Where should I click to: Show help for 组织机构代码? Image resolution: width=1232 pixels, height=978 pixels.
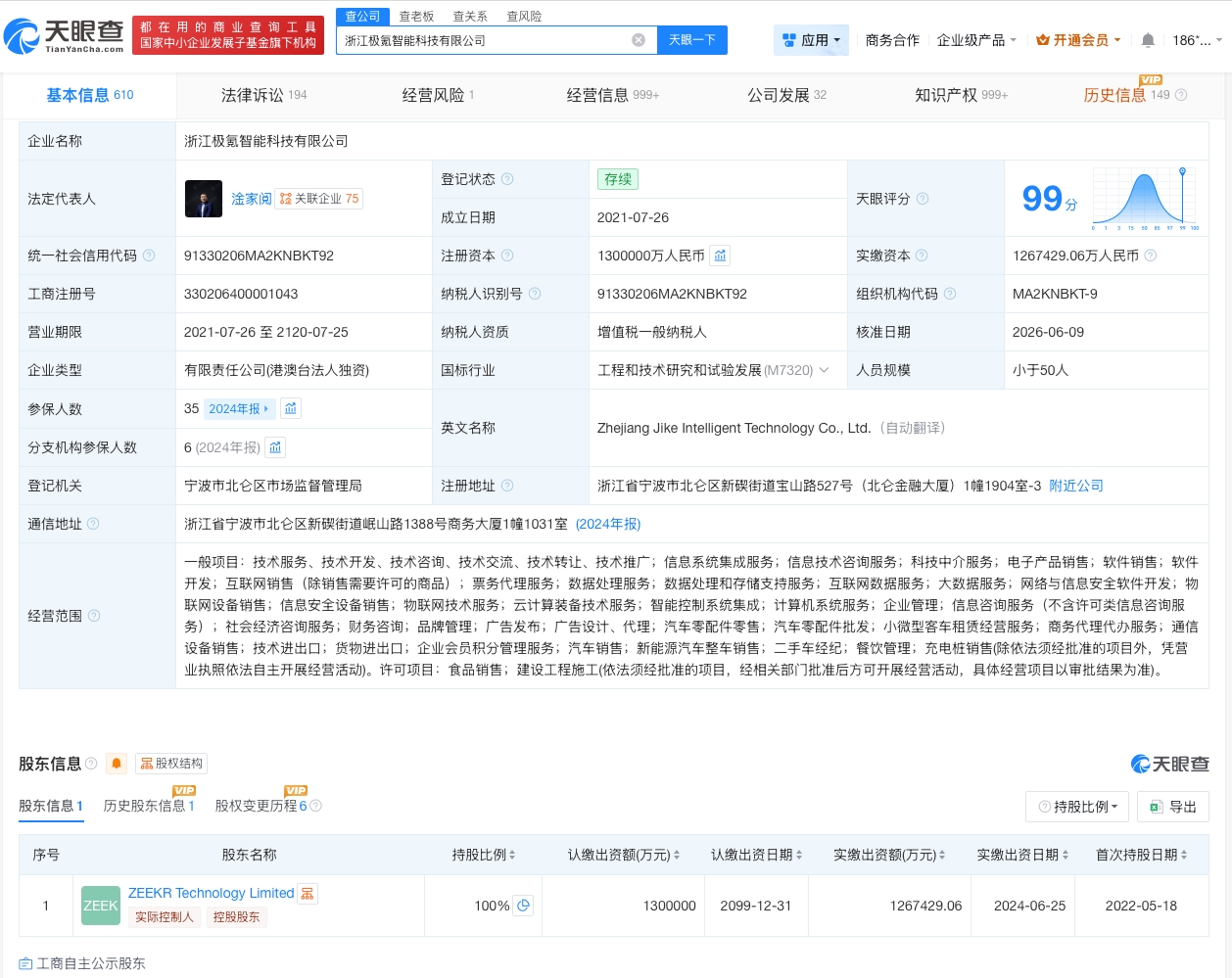pyautogui.click(x=950, y=294)
